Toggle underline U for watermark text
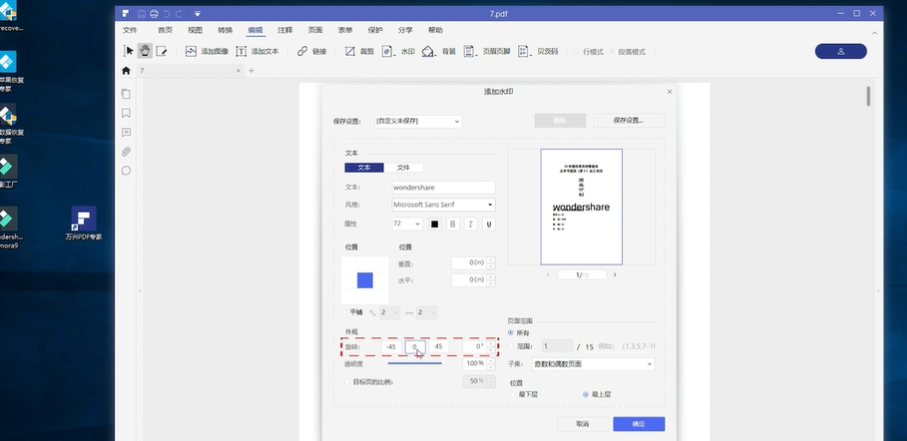This screenshot has height=441, width=907. (489, 224)
